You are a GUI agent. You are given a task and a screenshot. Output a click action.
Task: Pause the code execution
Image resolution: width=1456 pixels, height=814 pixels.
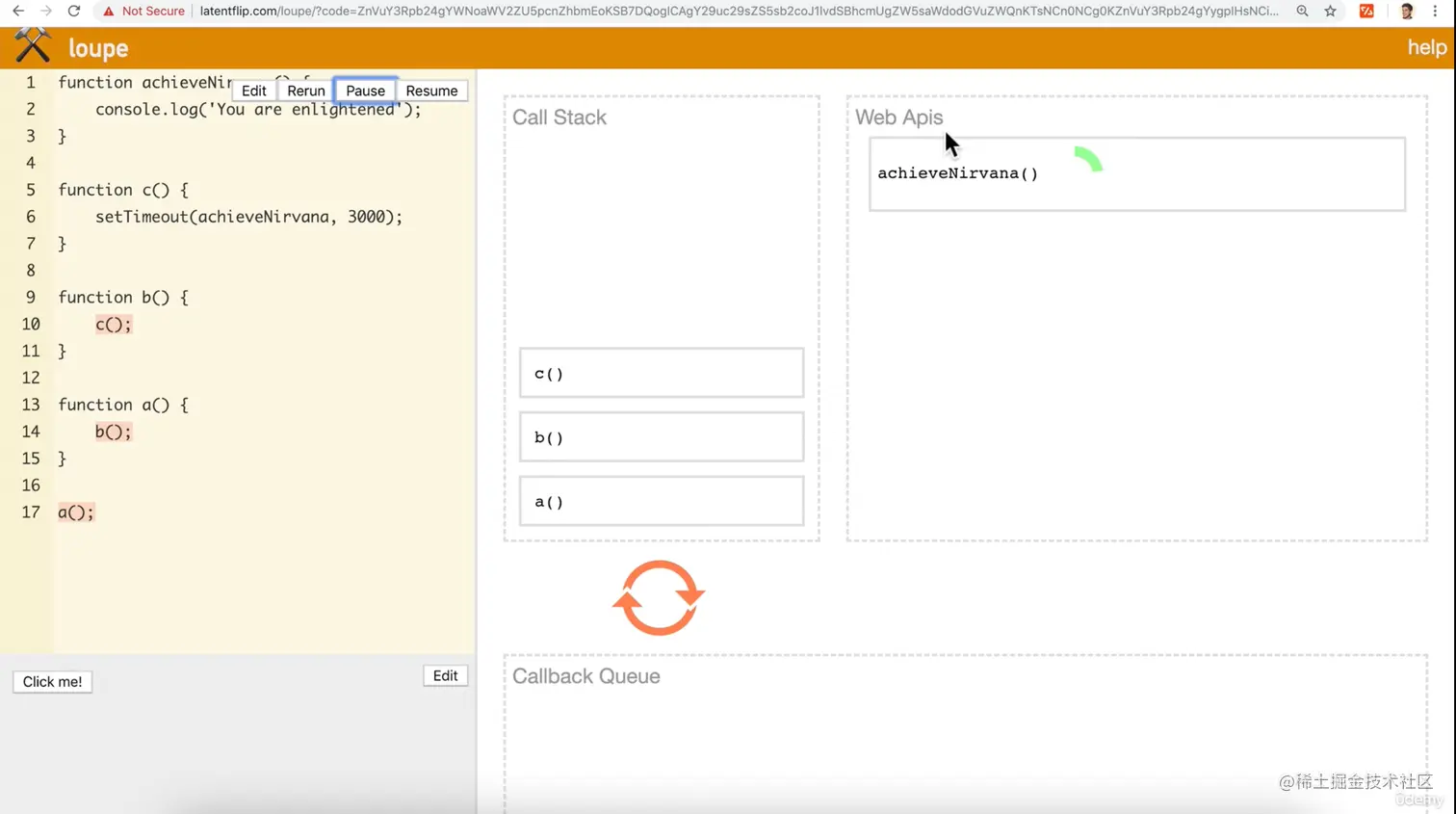pos(365,91)
